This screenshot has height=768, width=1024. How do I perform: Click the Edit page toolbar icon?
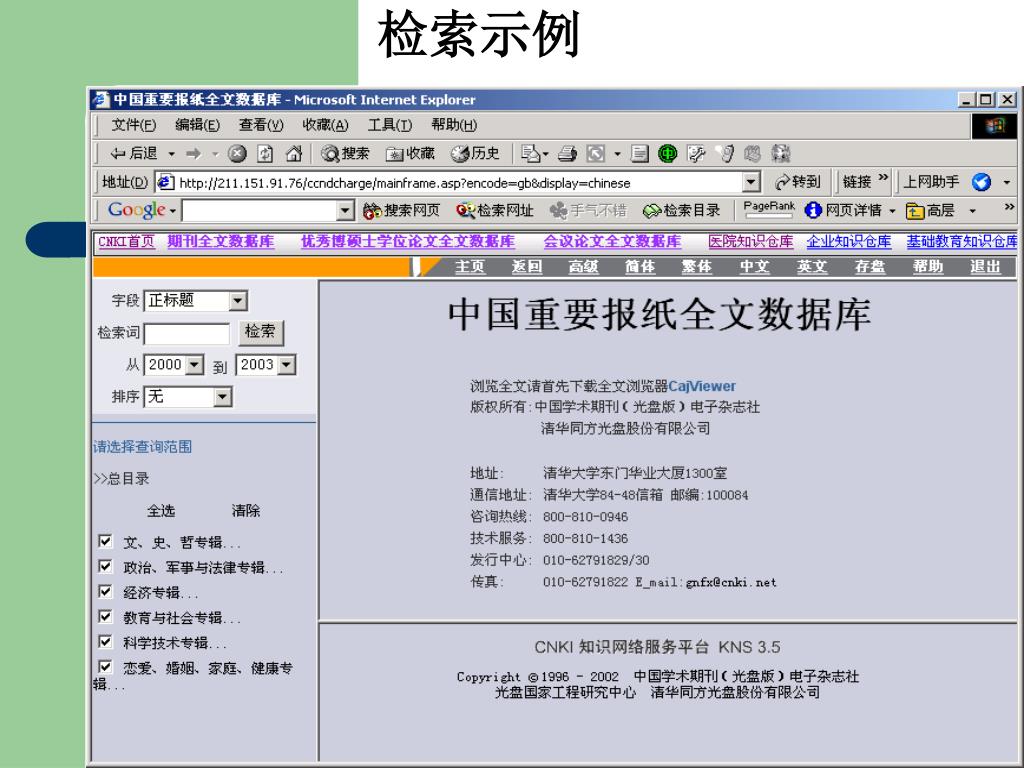point(696,153)
